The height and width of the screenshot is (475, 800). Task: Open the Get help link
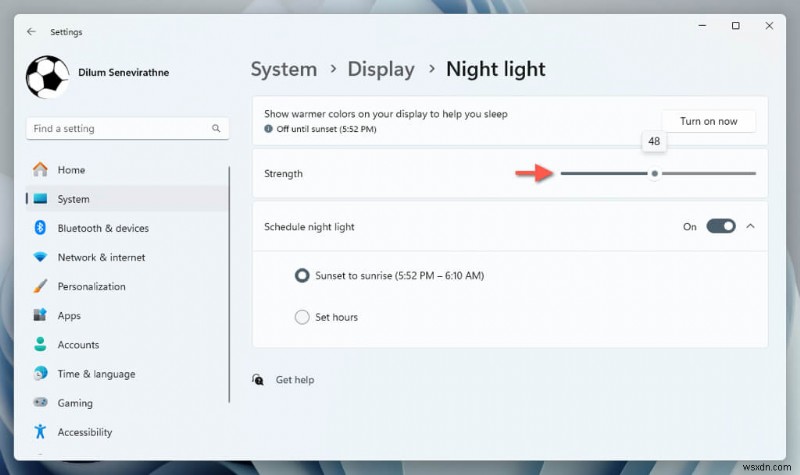pos(295,380)
